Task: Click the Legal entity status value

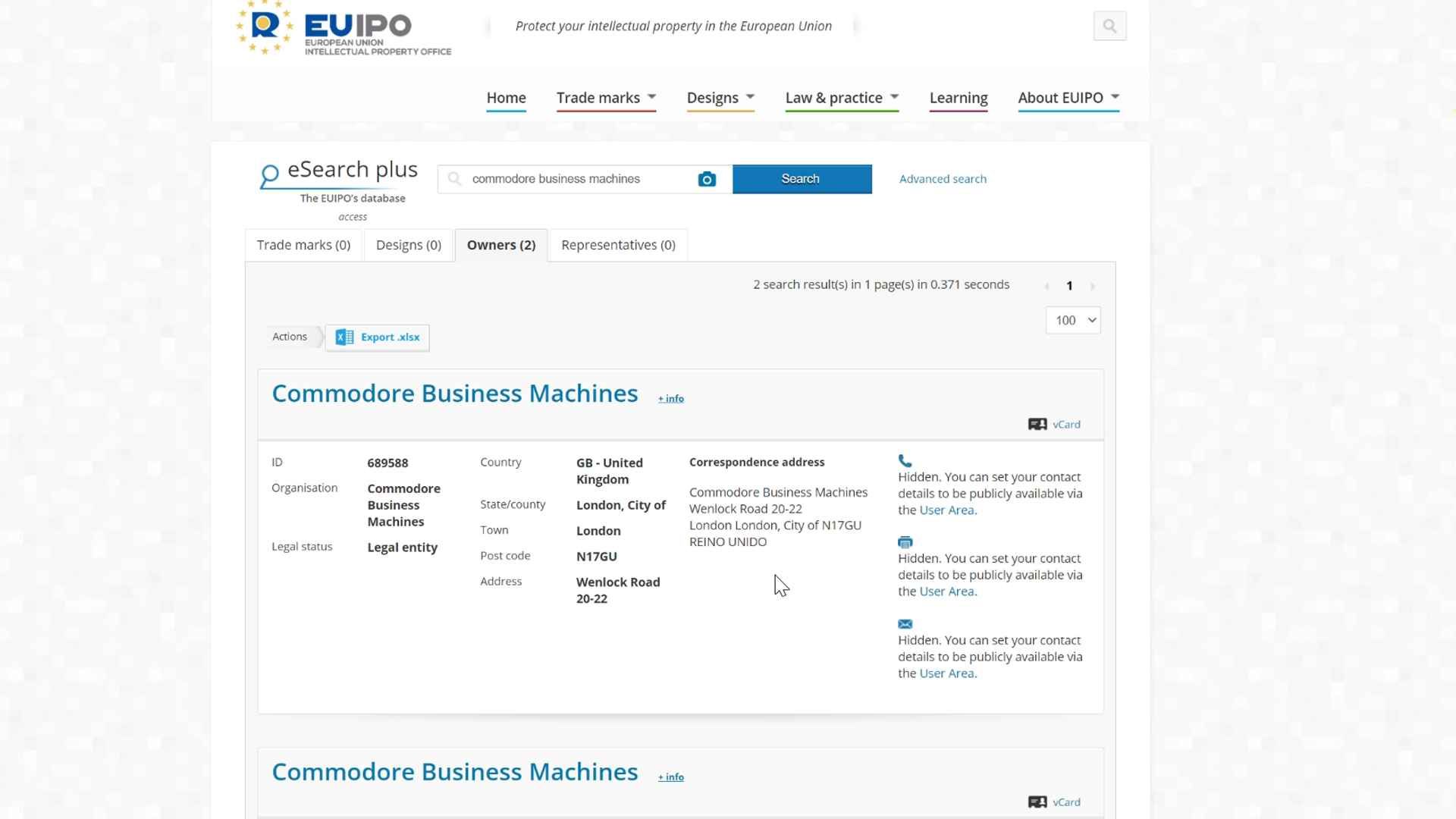Action: 402,548
